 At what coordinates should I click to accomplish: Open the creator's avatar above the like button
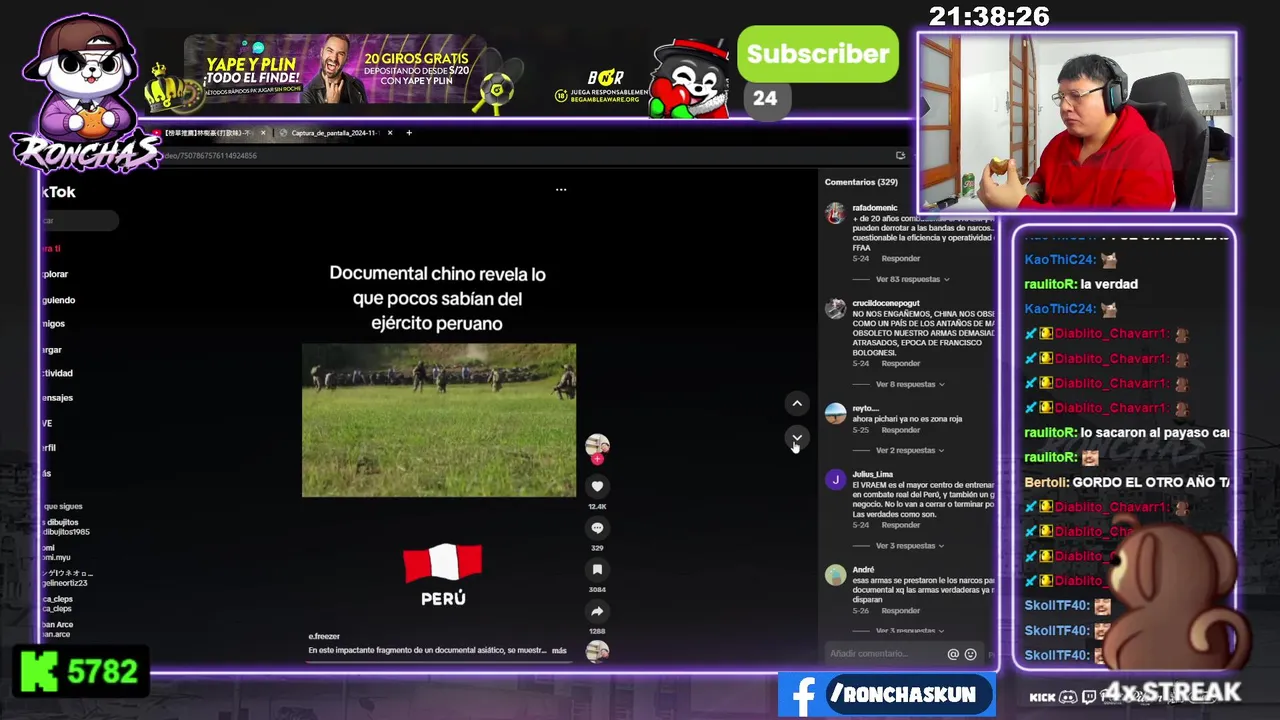597,445
